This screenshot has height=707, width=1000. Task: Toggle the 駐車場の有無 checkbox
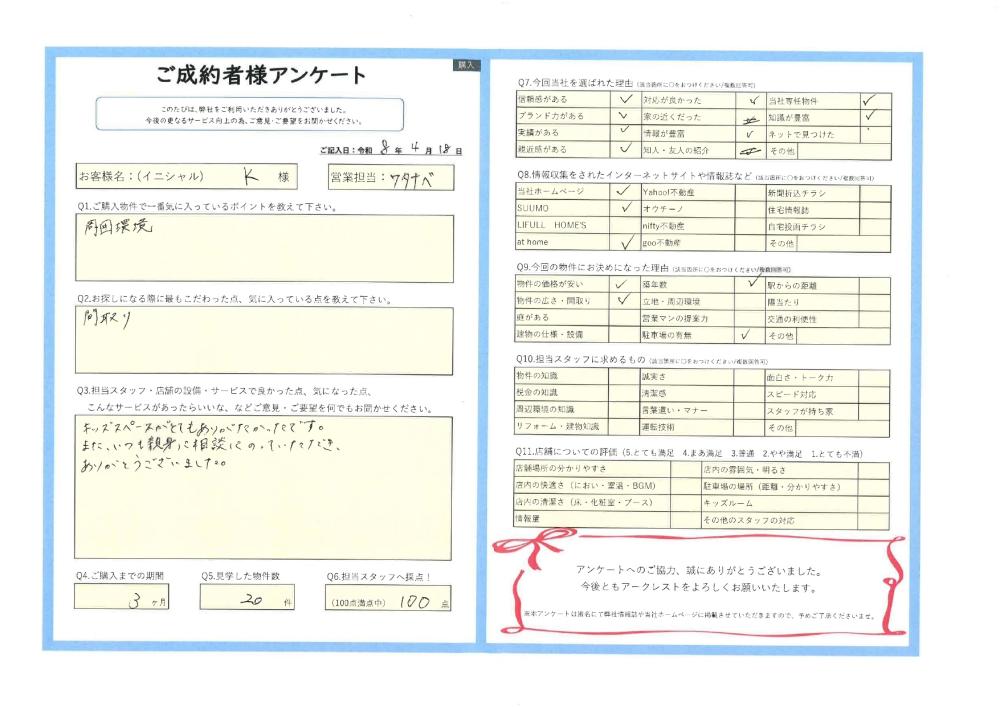pos(749,335)
